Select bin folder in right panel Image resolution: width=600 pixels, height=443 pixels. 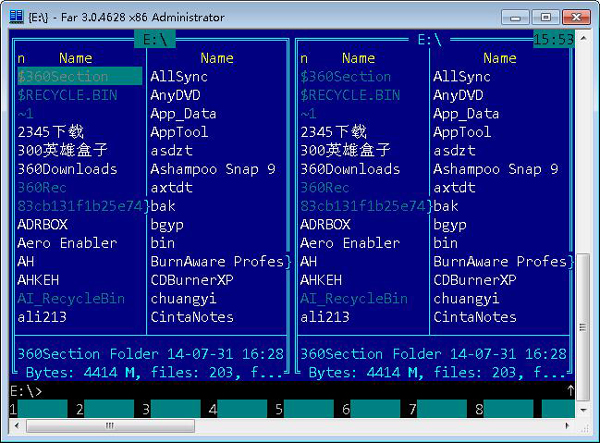[445, 243]
